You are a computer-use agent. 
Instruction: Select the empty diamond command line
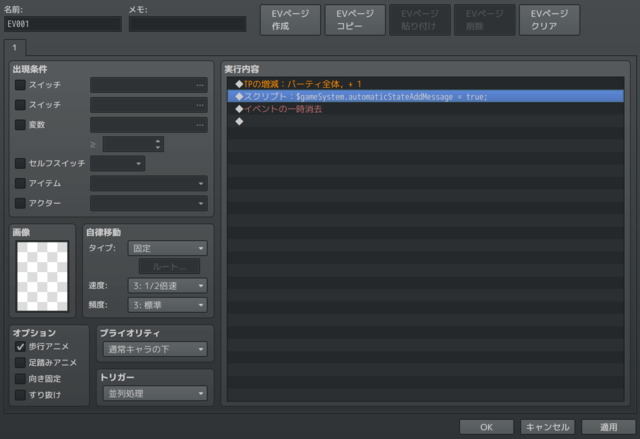[x=426, y=121]
